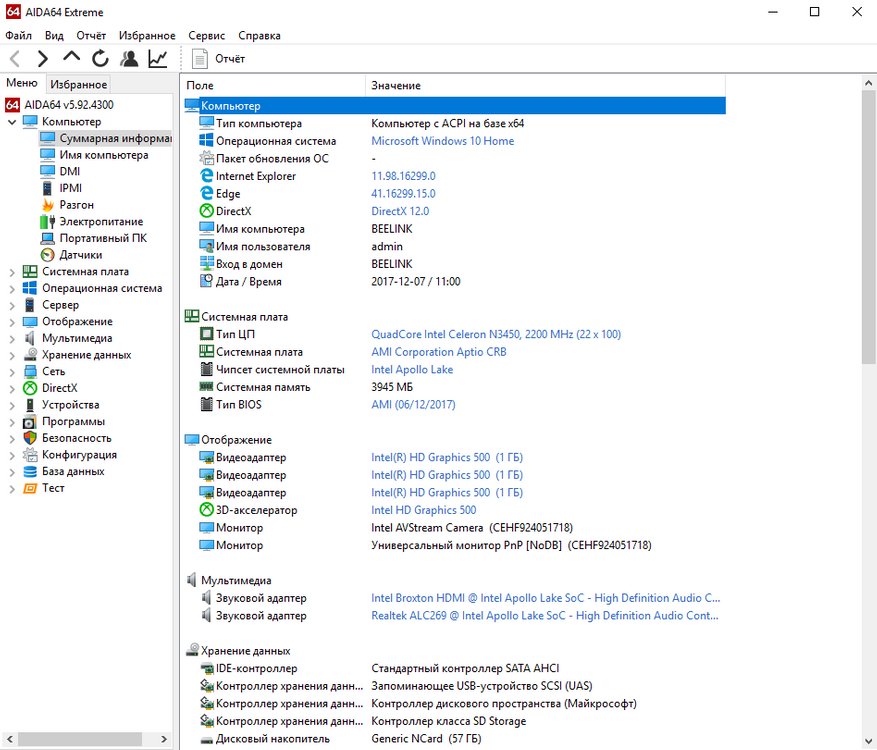Viewport: 877px width, 750px height.
Task: Open Realtek ALC269 audio adapter link
Action: 545,616
